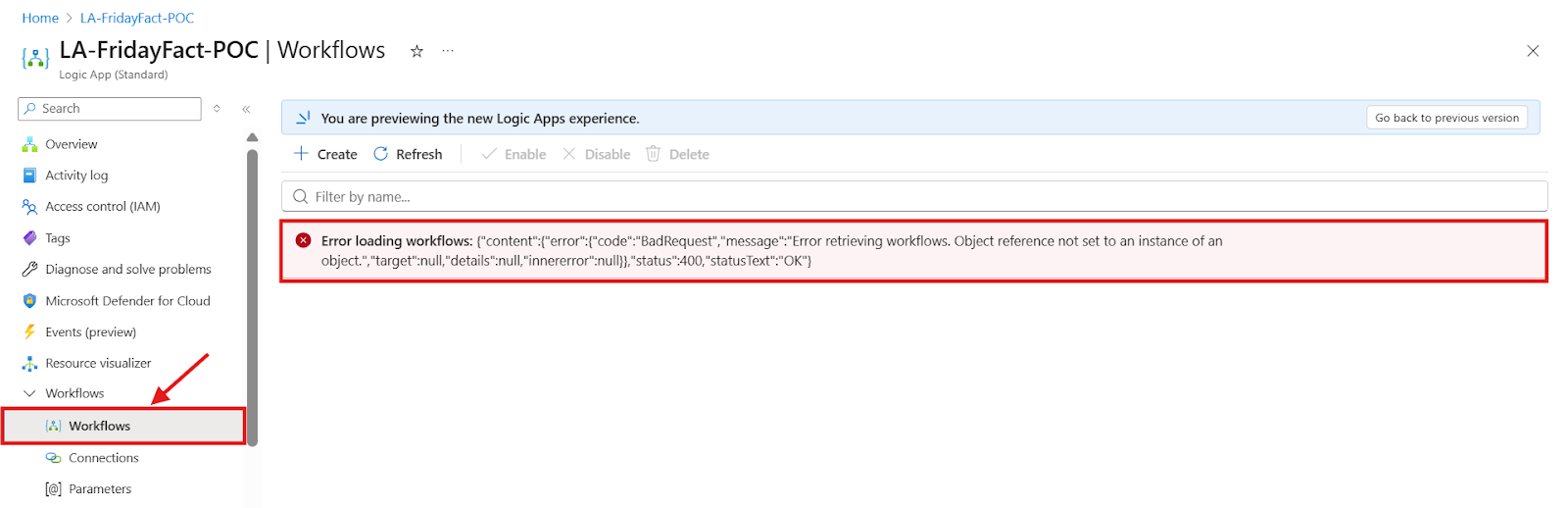
Task: Click Go back to previous version
Action: click(1446, 118)
